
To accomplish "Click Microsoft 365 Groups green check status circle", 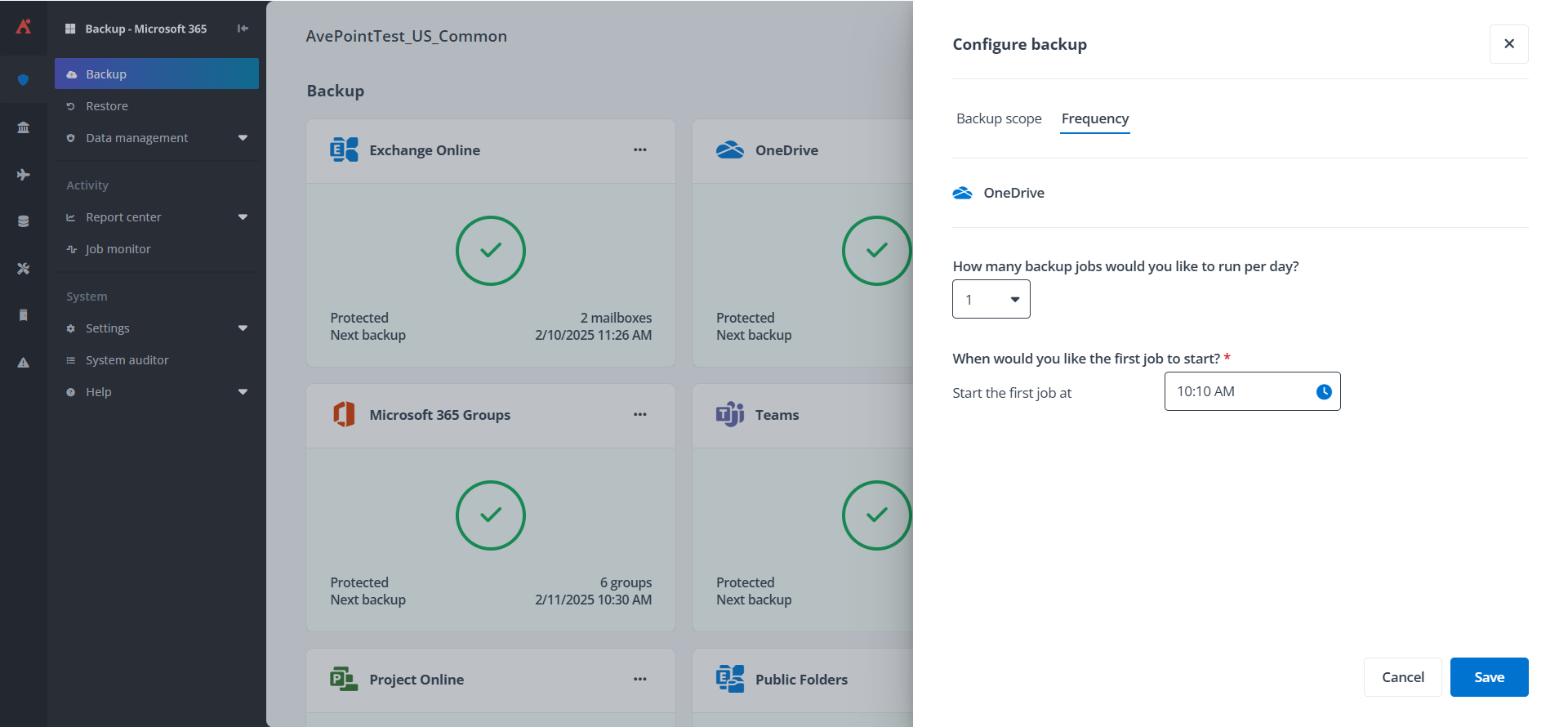I will (491, 515).
